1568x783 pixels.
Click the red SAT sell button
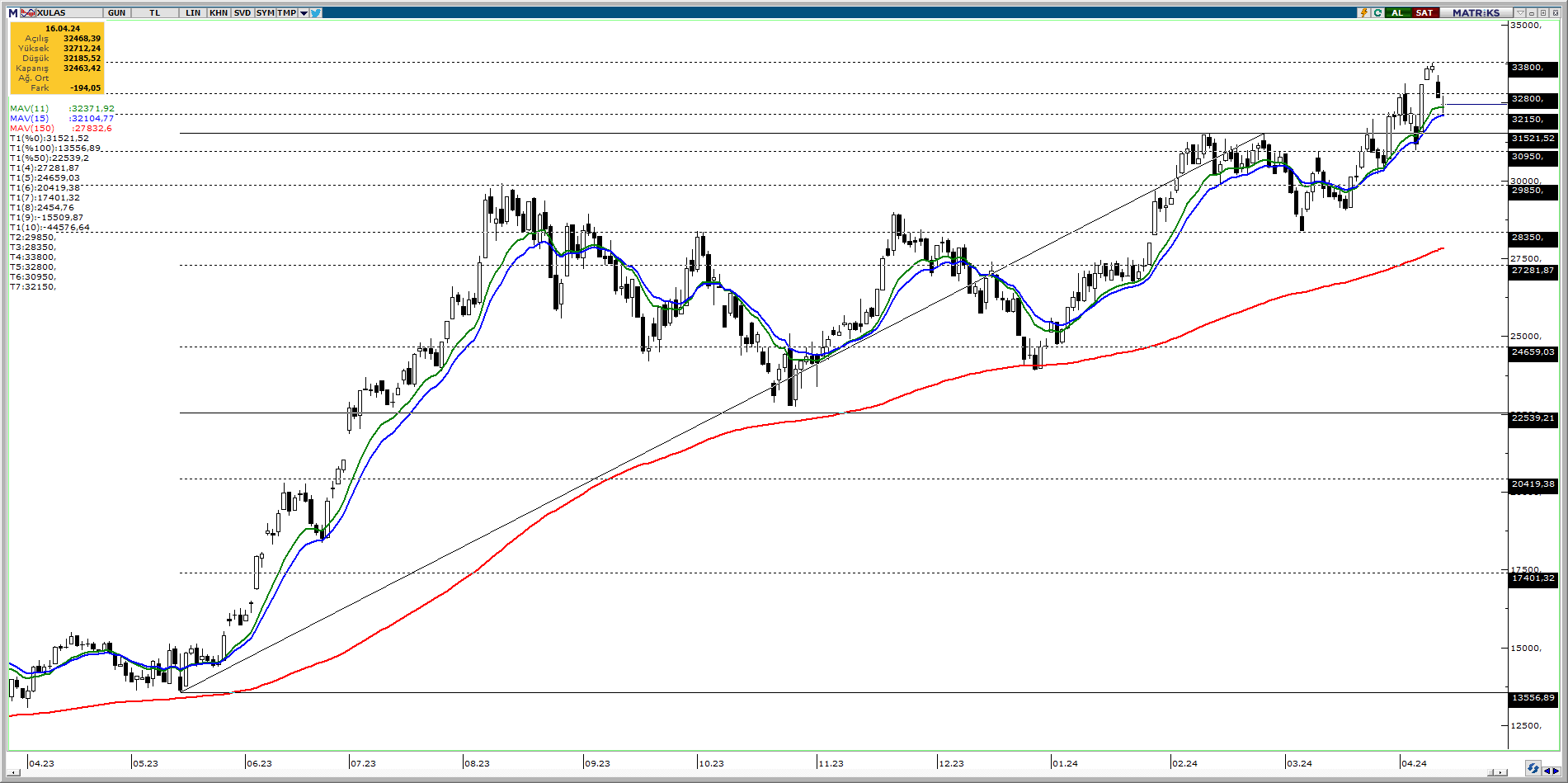(x=1424, y=12)
